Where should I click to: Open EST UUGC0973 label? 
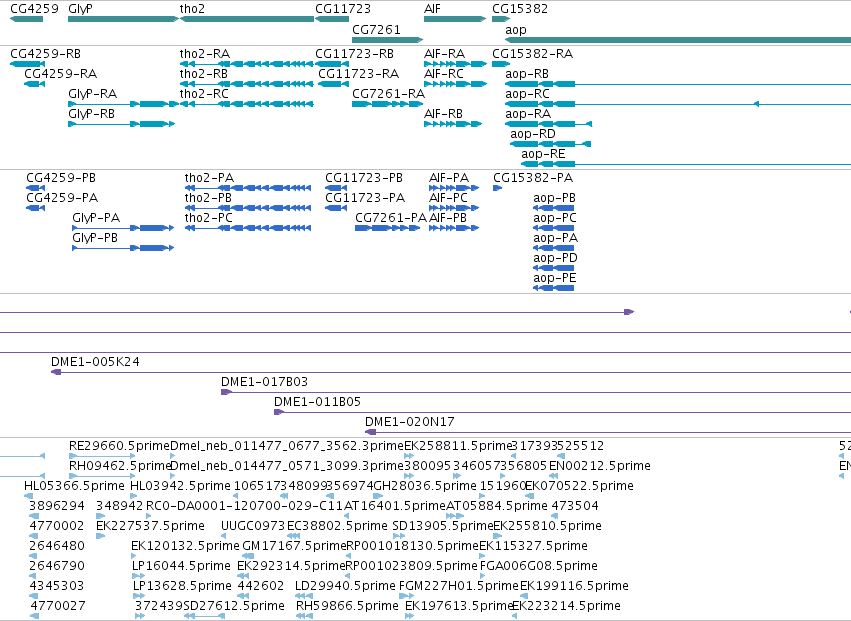253,527
